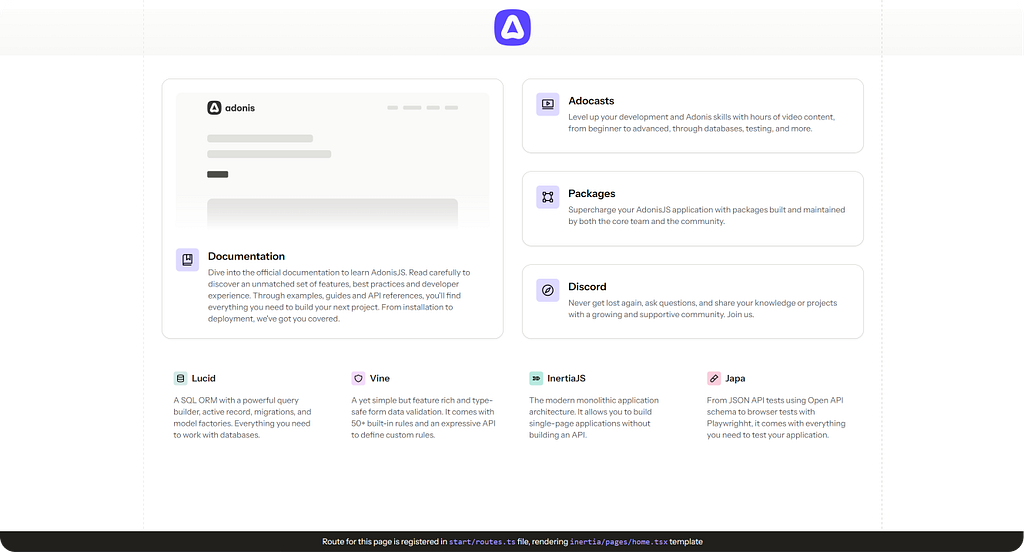1024x552 pixels.
Task: Open the Japa testing link
Action: point(735,378)
